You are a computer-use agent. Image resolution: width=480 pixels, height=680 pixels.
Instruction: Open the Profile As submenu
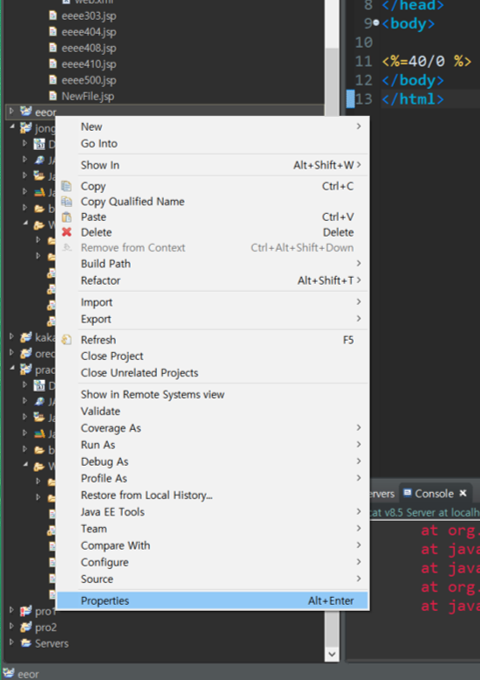pyautogui.click(x=212, y=478)
